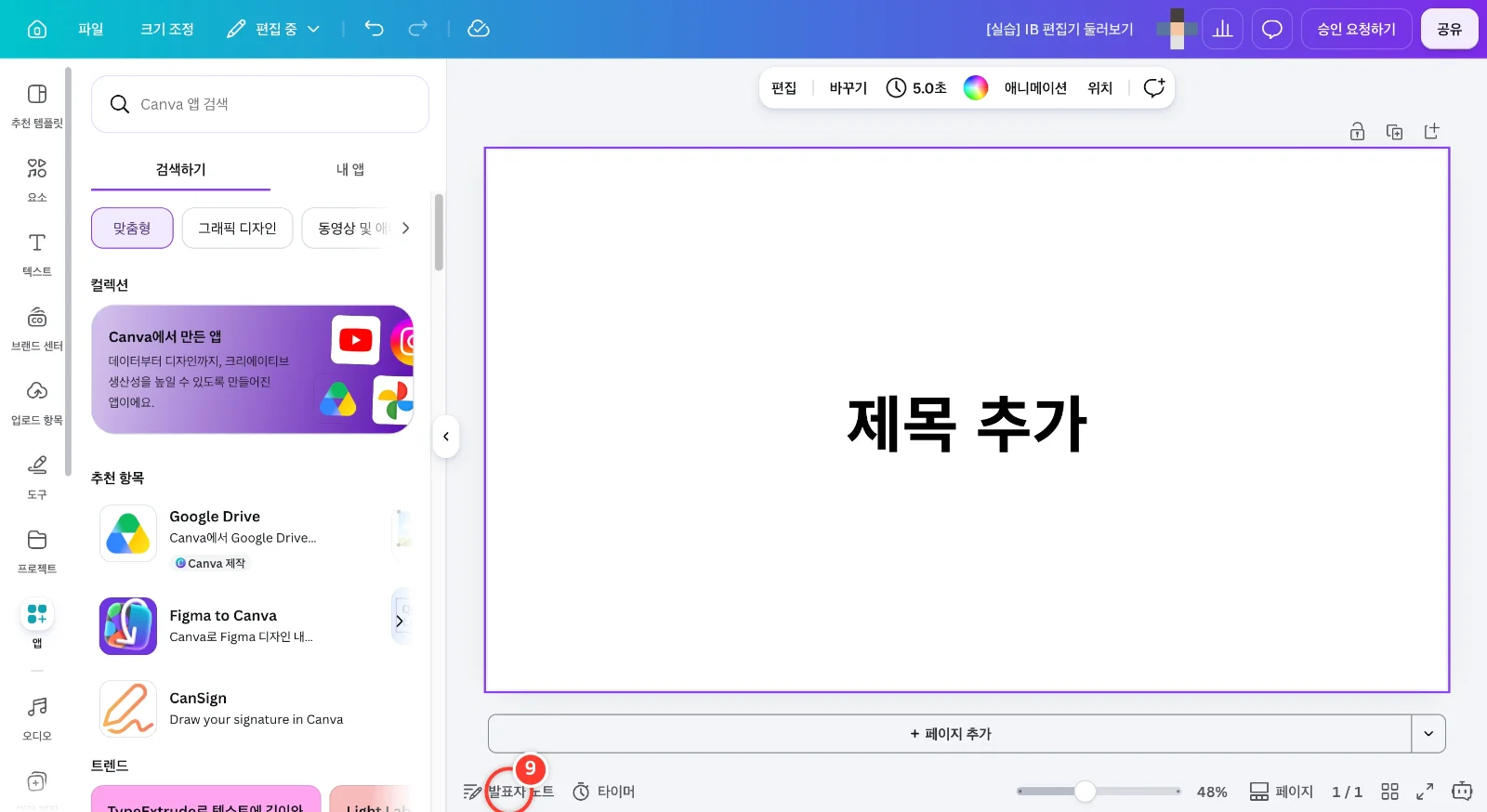Add a new page icon above canvas
Image resolution: width=1487 pixels, height=812 pixels.
click(1432, 132)
